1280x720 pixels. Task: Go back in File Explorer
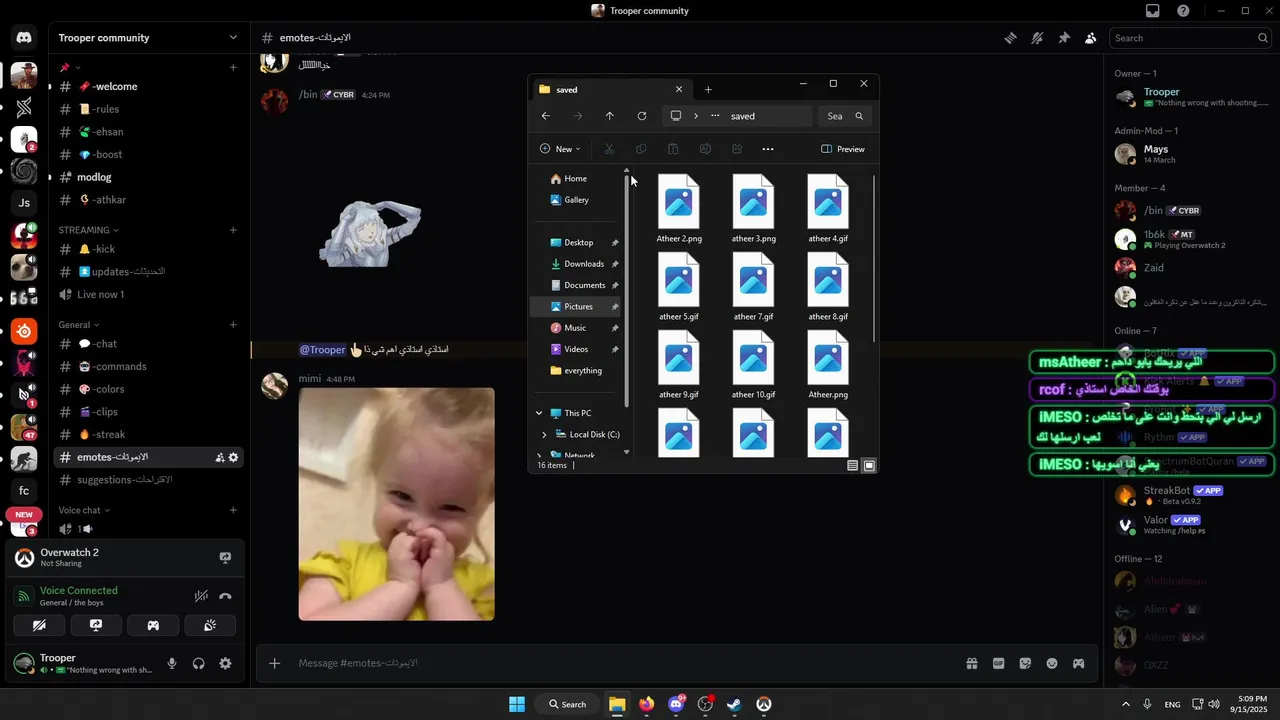[x=545, y=116]
